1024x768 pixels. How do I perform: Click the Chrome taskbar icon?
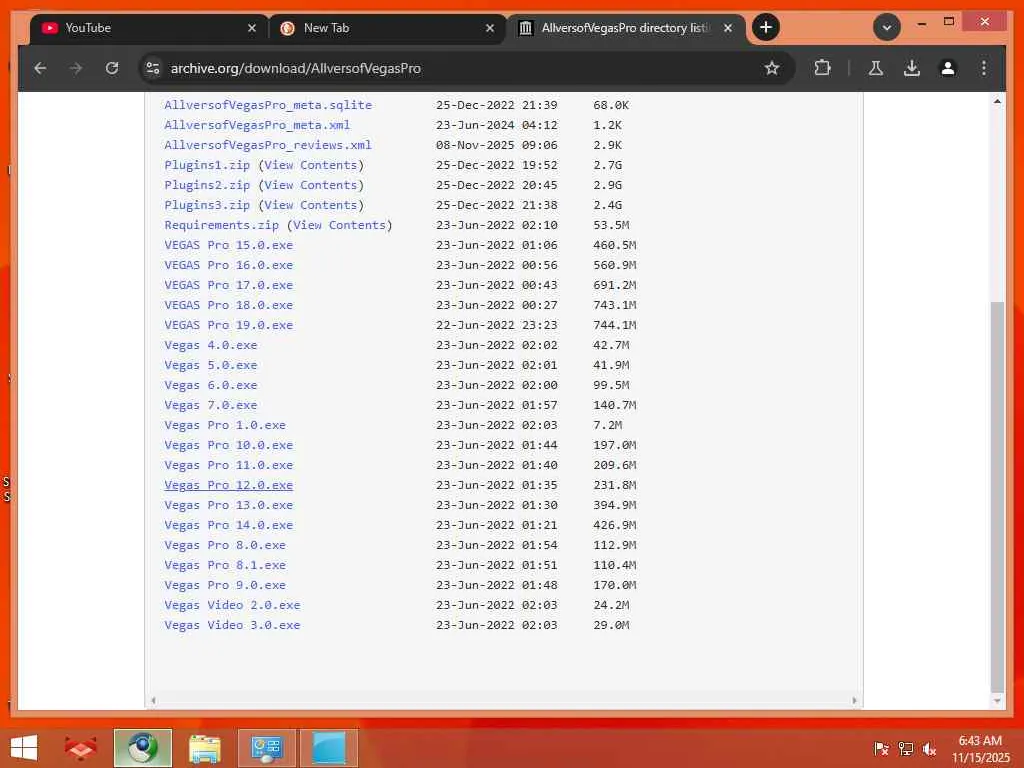click(142, 748)
